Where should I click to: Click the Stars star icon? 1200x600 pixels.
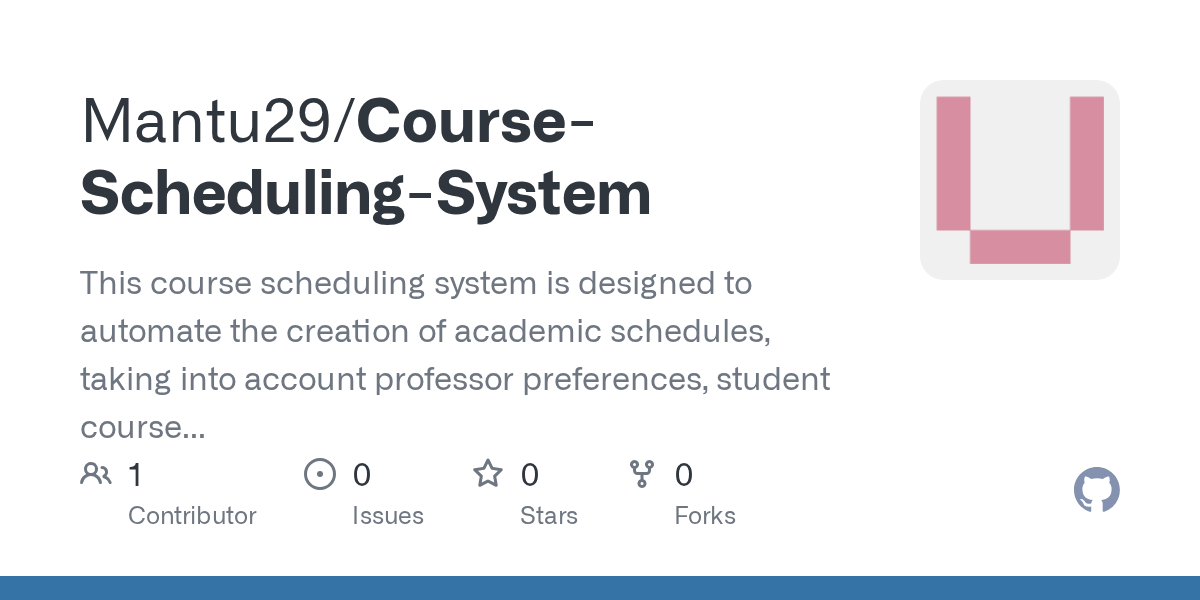coord(488,474)
